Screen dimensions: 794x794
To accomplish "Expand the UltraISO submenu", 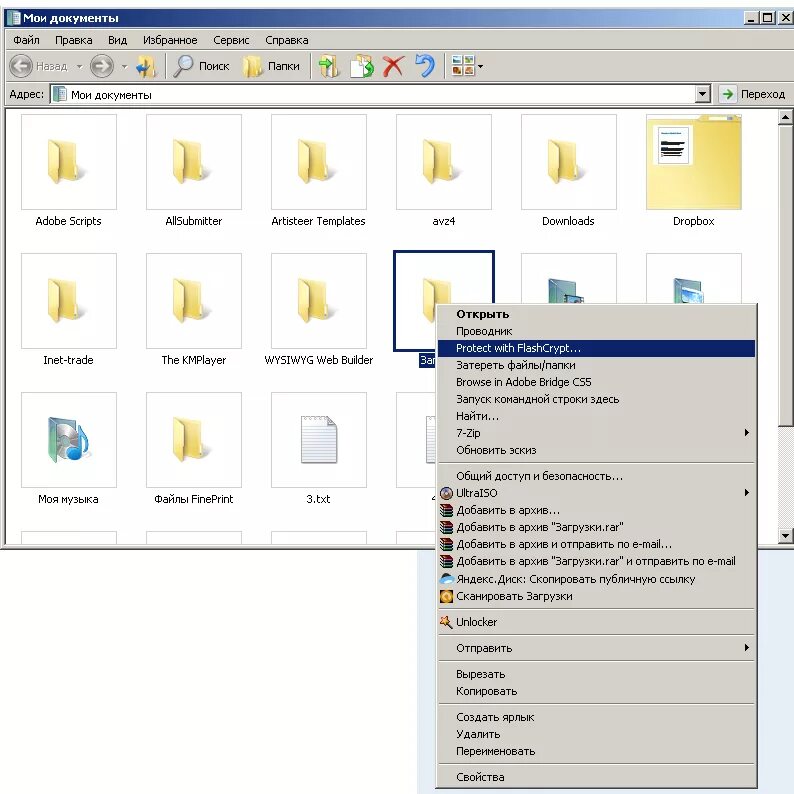I will (x=597, y=493).
